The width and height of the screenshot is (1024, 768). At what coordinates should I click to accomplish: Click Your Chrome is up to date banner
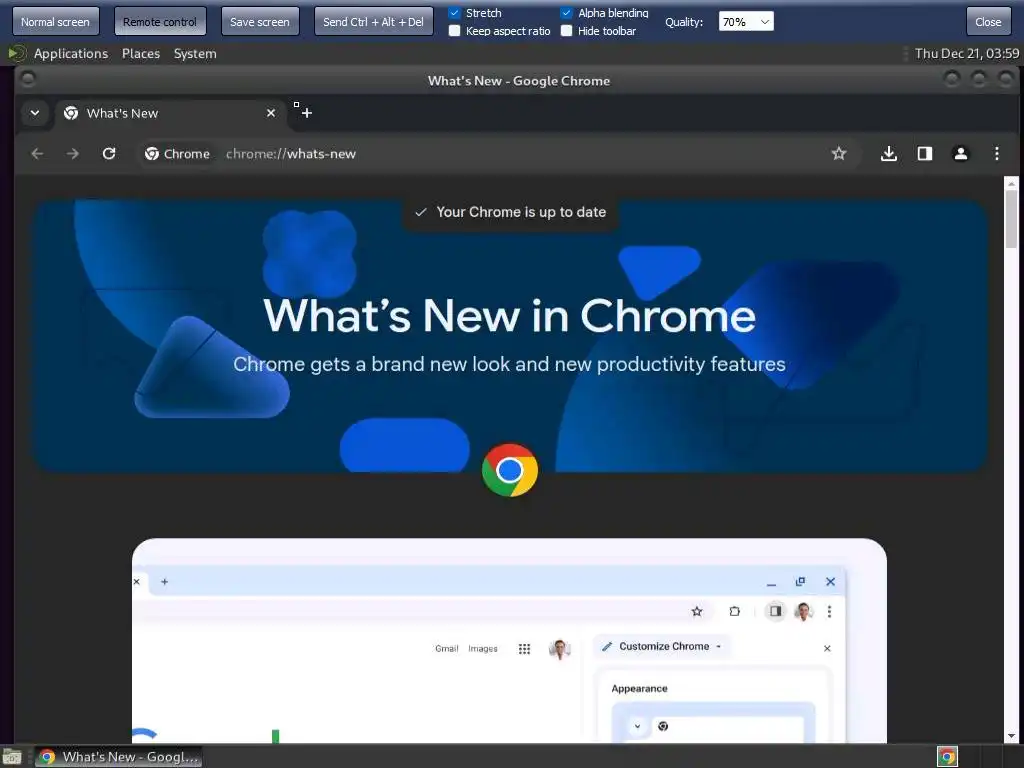511,212
